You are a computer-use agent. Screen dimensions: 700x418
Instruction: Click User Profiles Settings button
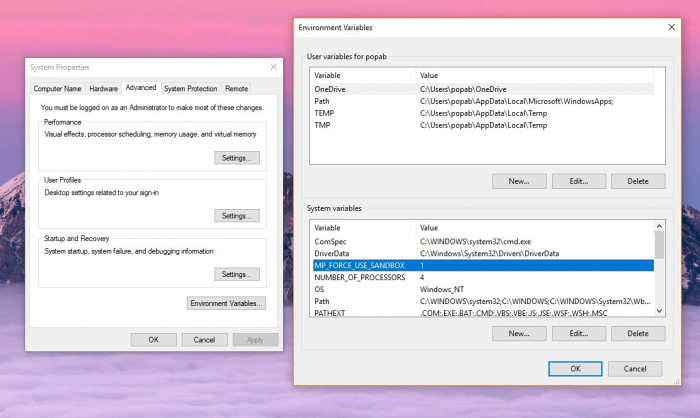237,216
